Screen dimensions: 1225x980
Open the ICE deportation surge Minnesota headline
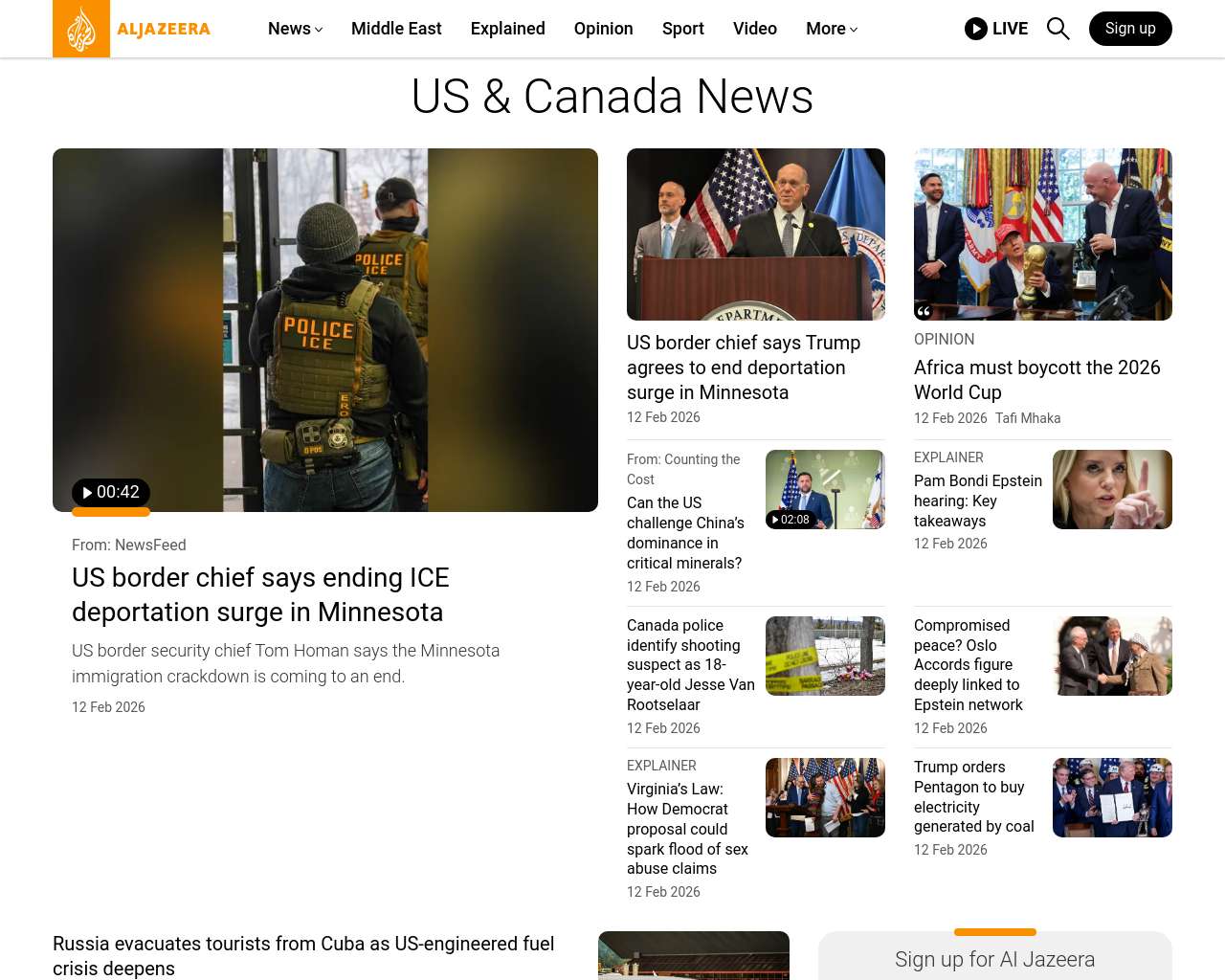(x=260, y=594)
